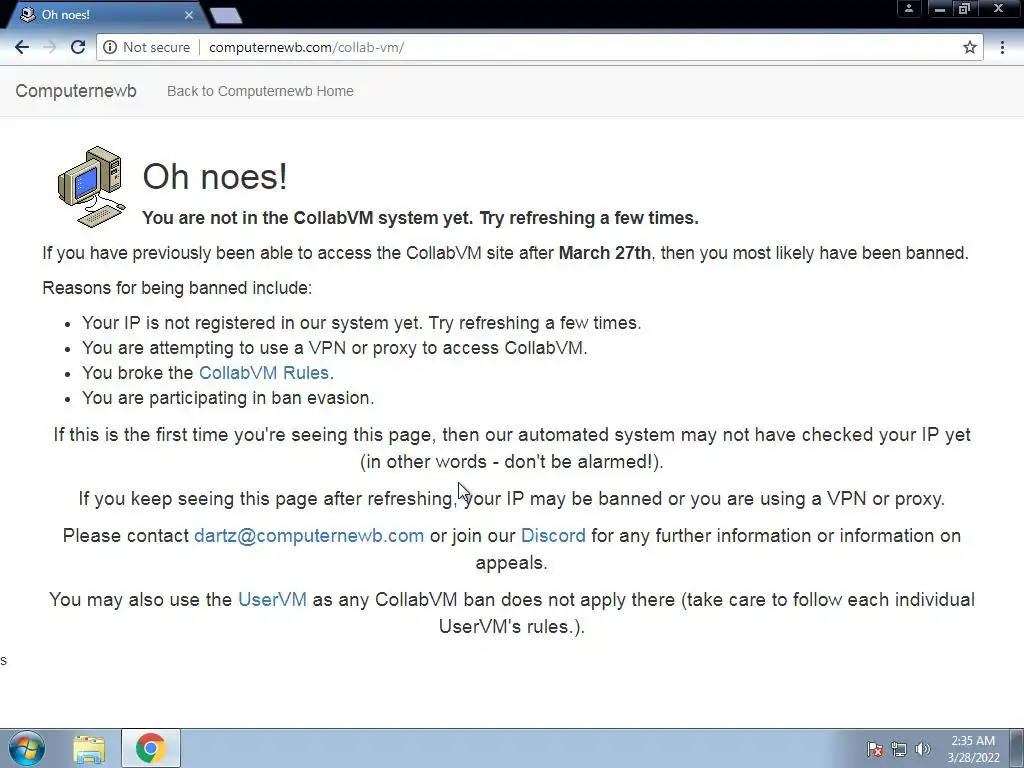Click 'You are participating in ban evasion.'

(228, 398)
